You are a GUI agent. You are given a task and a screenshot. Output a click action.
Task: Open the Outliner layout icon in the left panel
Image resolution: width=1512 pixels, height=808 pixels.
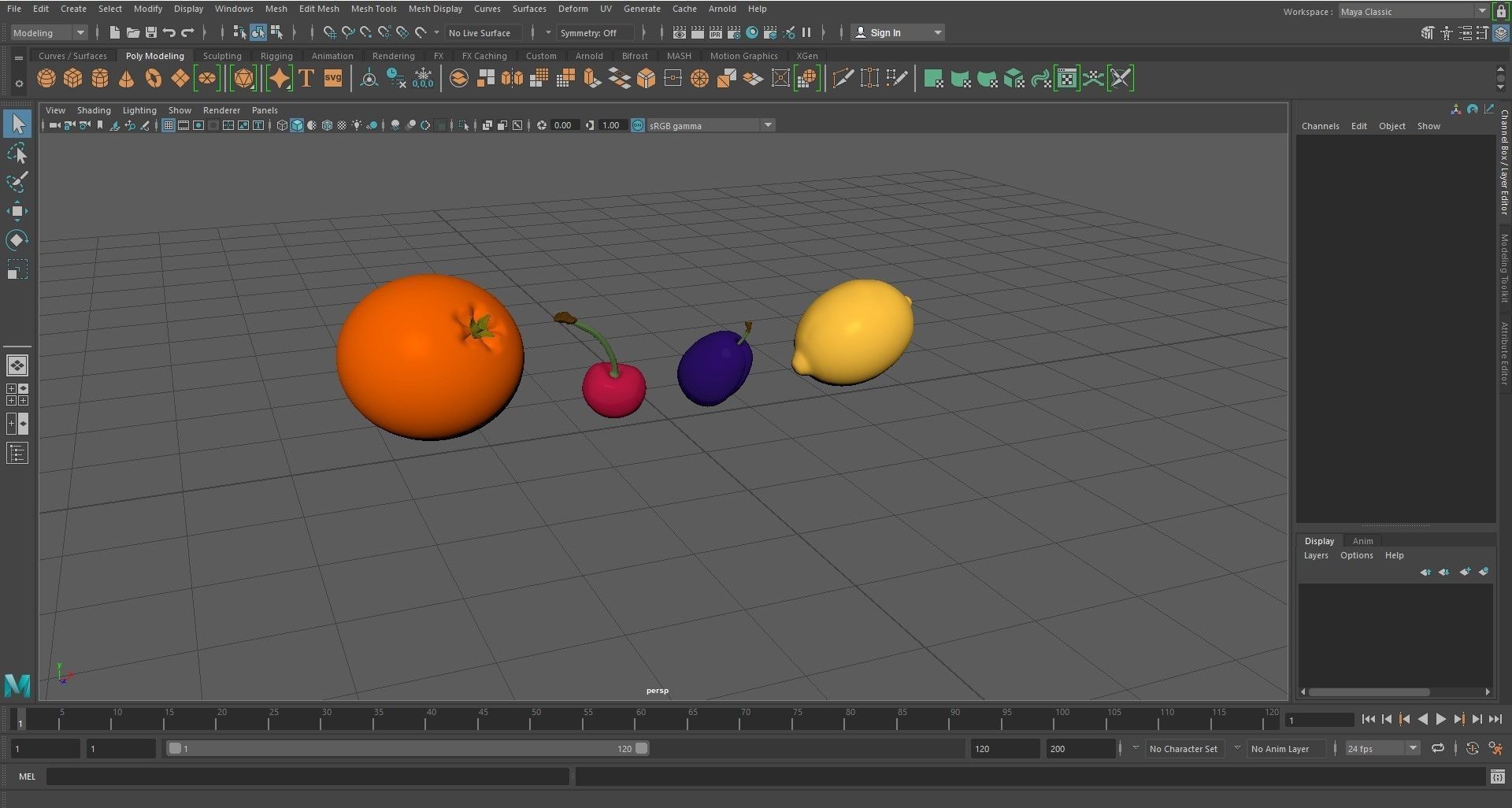point(17,453)
